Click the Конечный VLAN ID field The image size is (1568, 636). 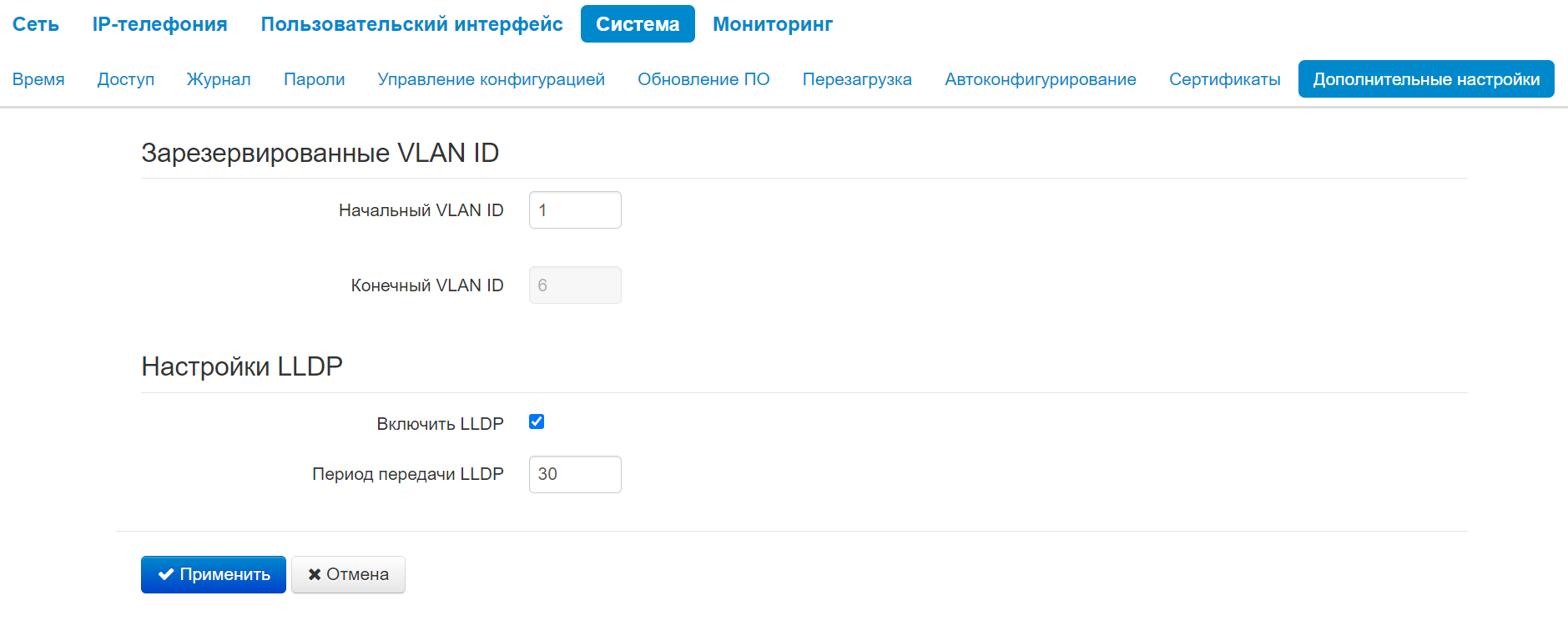tap(575, 285)
